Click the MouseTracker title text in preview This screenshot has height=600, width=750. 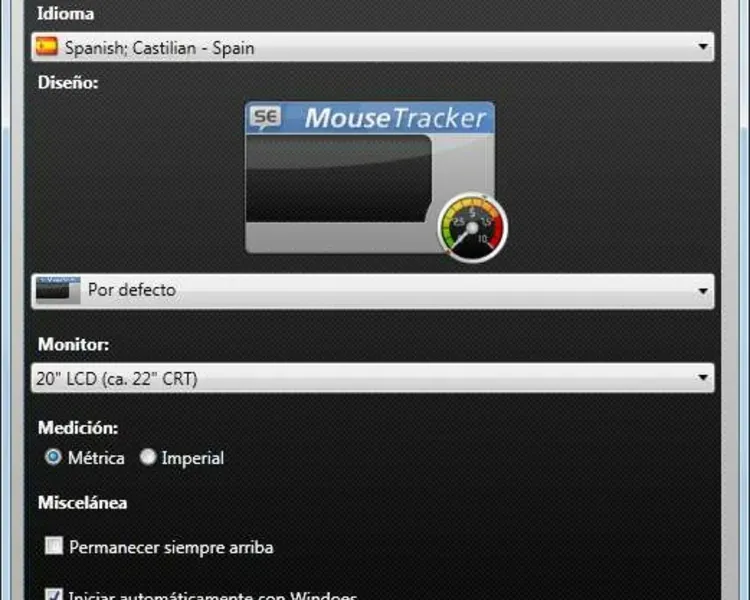coord(395,118)
